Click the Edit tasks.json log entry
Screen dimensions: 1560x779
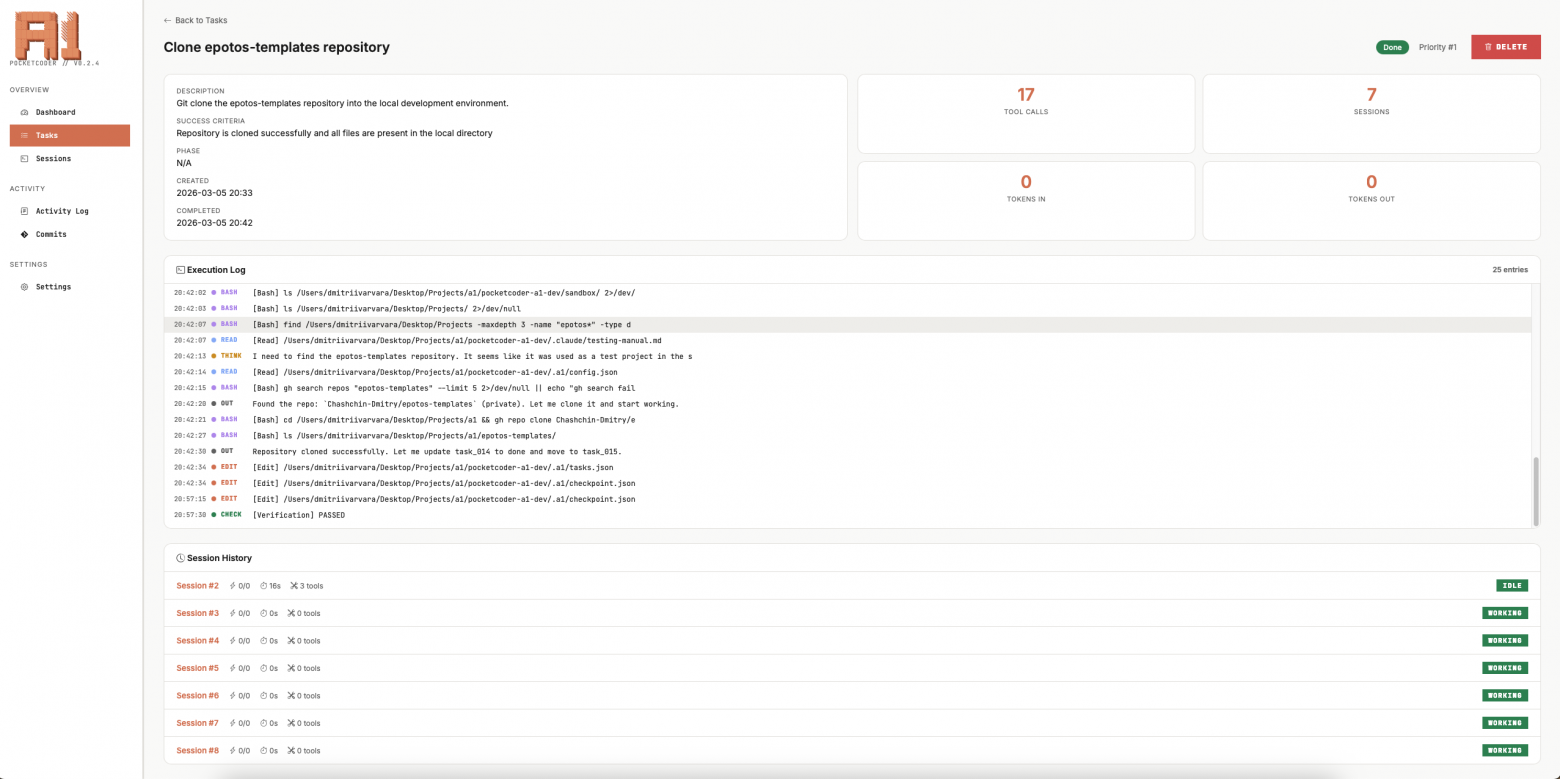tap(848, 467)
